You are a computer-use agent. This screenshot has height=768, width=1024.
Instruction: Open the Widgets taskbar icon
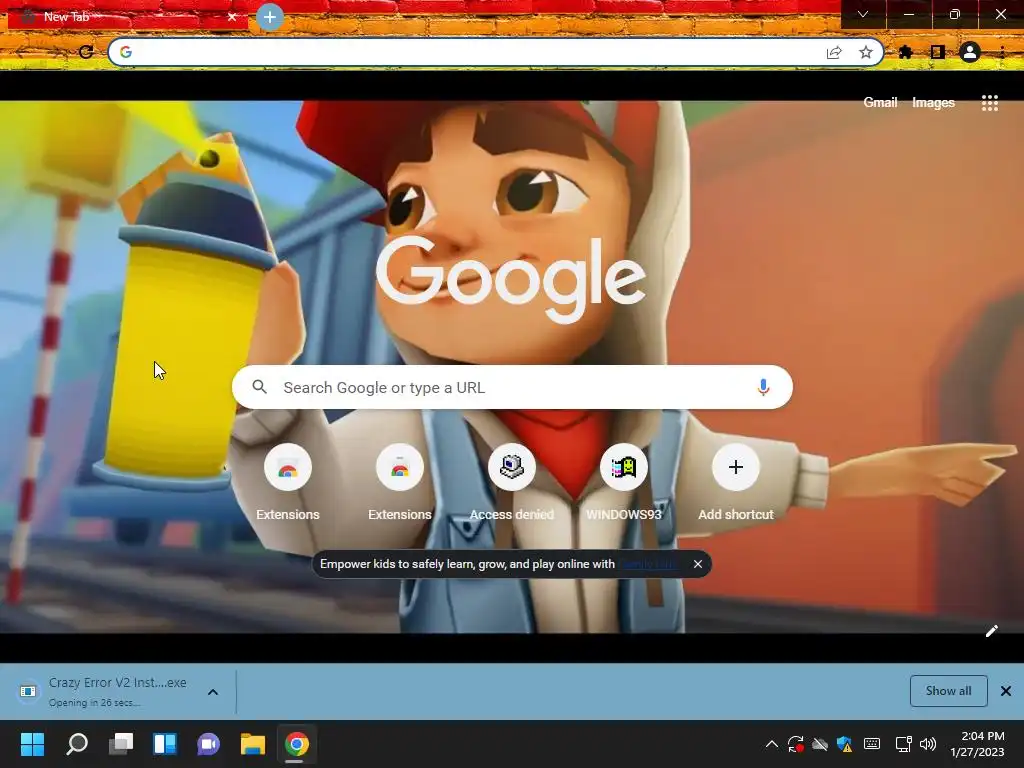[x=165, y=744]
